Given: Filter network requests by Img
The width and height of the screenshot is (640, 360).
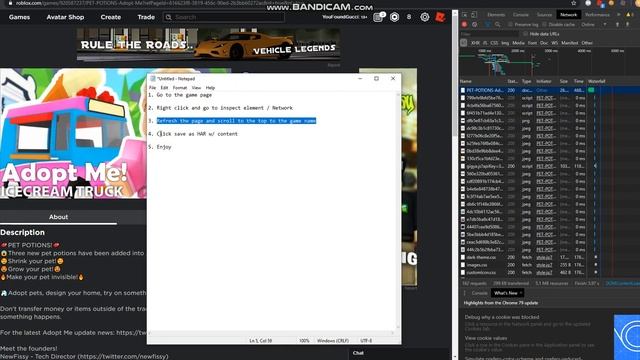Looking at the screenshot, I should (x=505, y=43).
